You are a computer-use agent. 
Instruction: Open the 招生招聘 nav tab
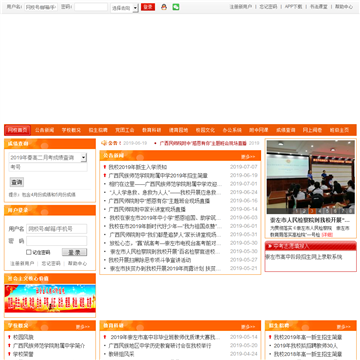(98, 130)
